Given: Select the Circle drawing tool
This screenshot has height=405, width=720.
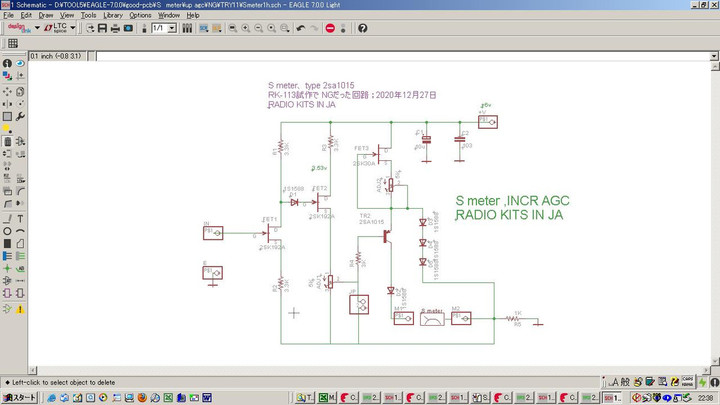Looking at the screenshot, I should tap(7, 231).
